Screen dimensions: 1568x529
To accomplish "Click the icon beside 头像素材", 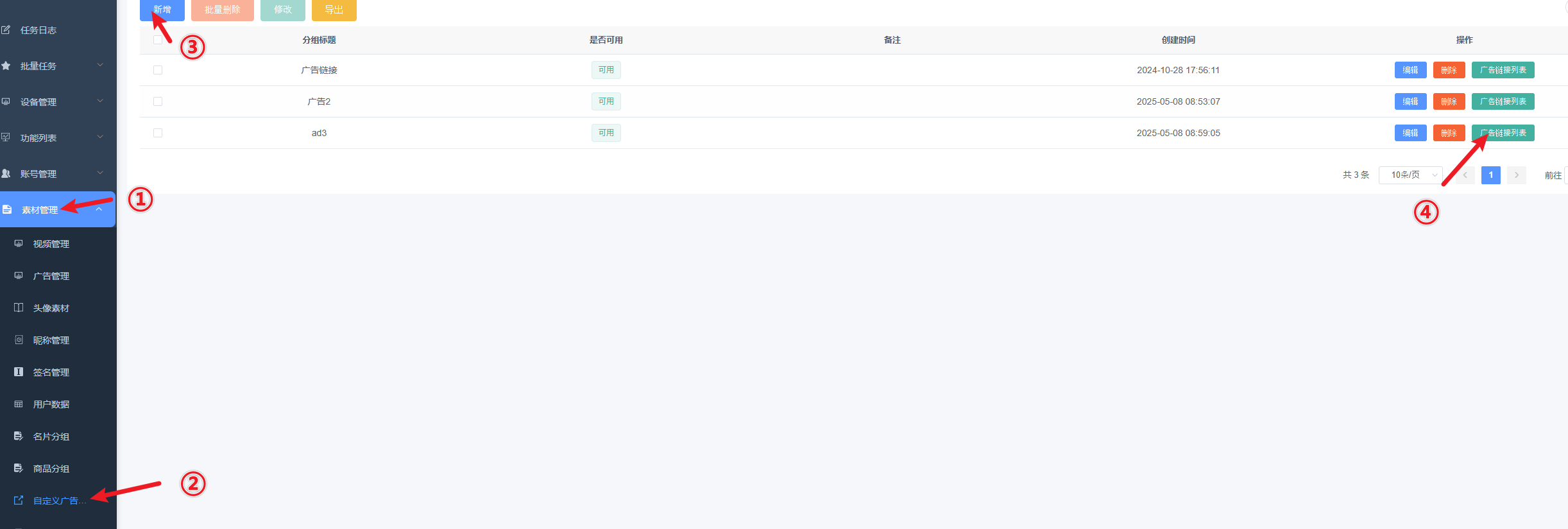I will (x=19, y=308).
